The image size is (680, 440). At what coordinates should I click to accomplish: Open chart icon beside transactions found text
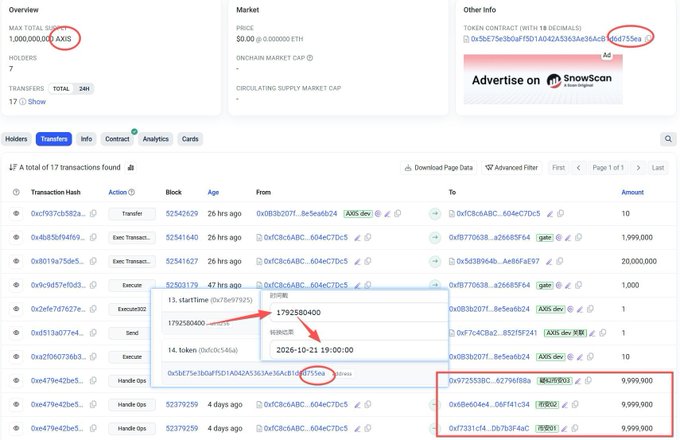[131, 167]
